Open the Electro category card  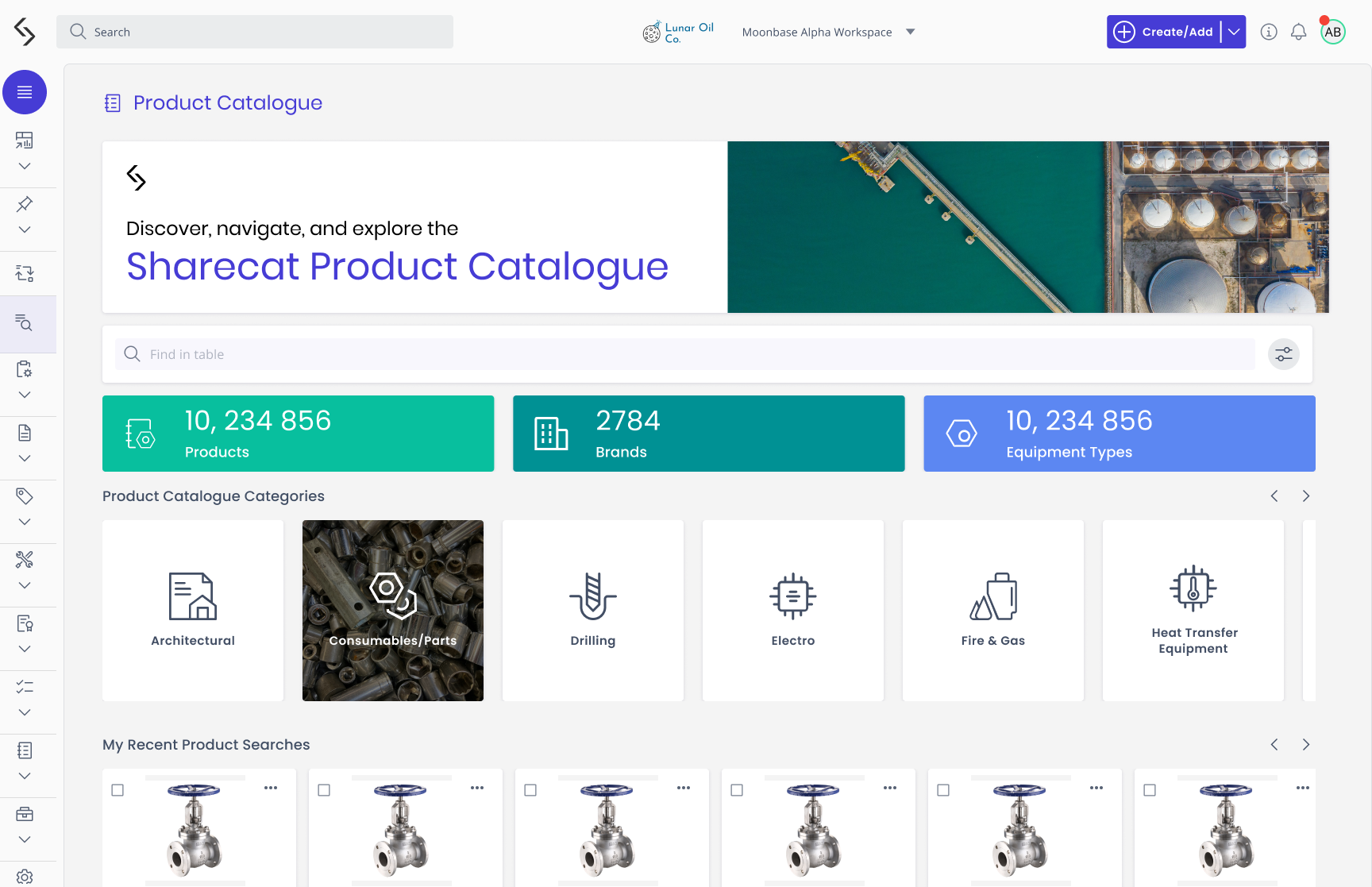tap(793, 611)
